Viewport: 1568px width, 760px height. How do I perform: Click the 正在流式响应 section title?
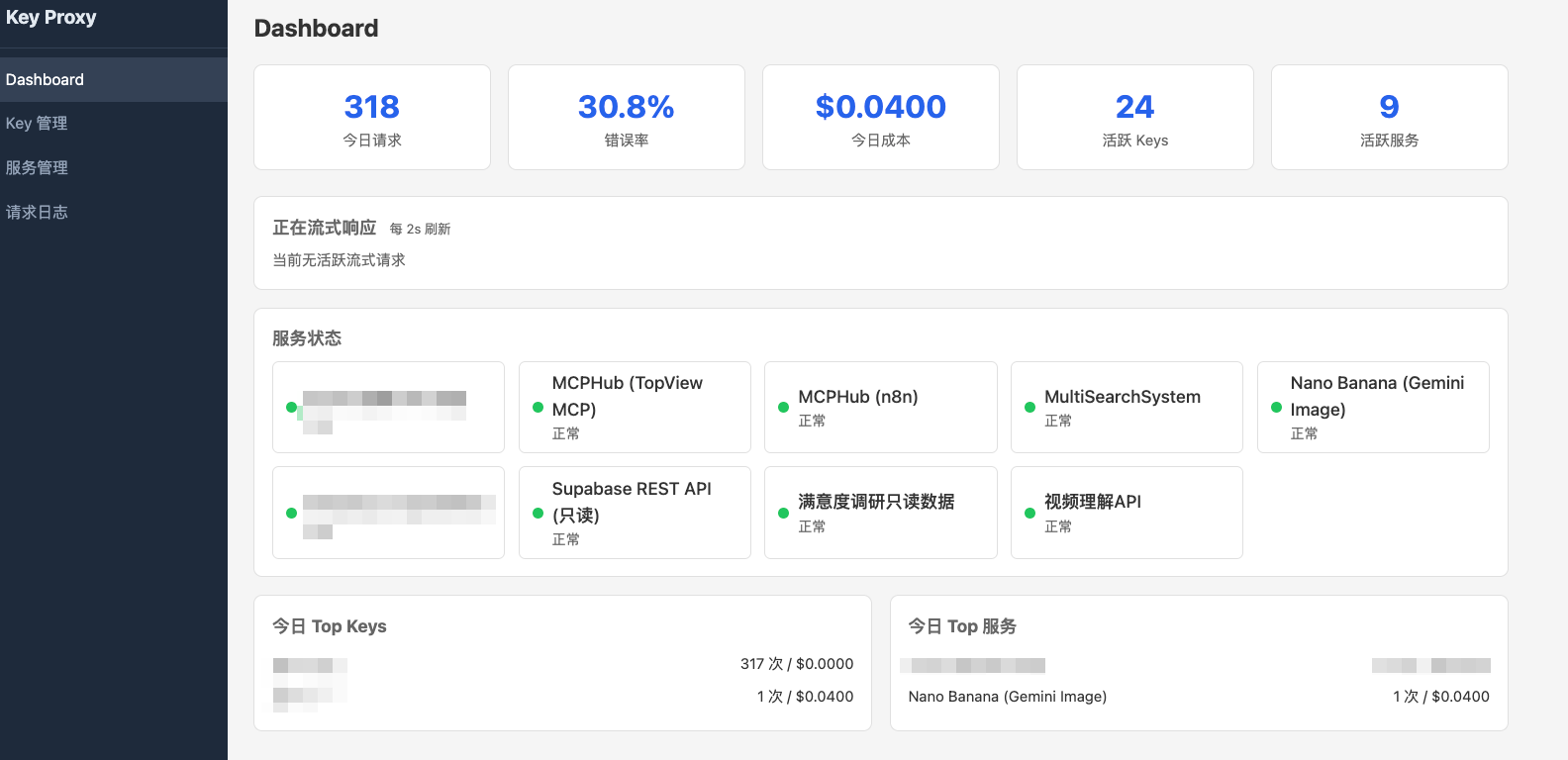click(x=325, y=228)
